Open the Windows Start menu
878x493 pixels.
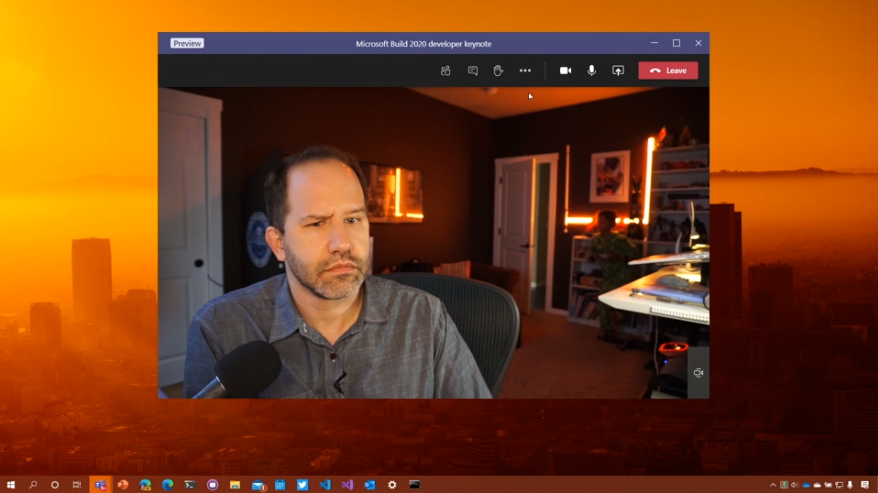coord(11,485)
